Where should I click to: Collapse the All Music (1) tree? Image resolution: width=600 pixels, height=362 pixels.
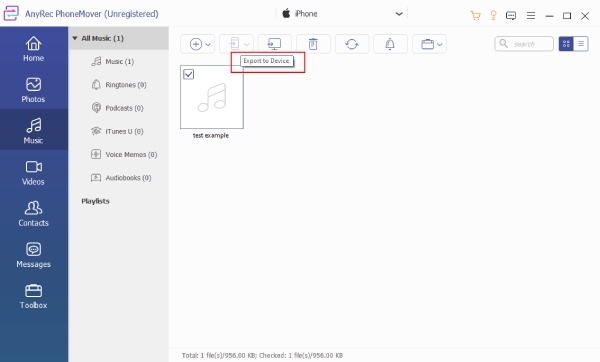(75, 38)
